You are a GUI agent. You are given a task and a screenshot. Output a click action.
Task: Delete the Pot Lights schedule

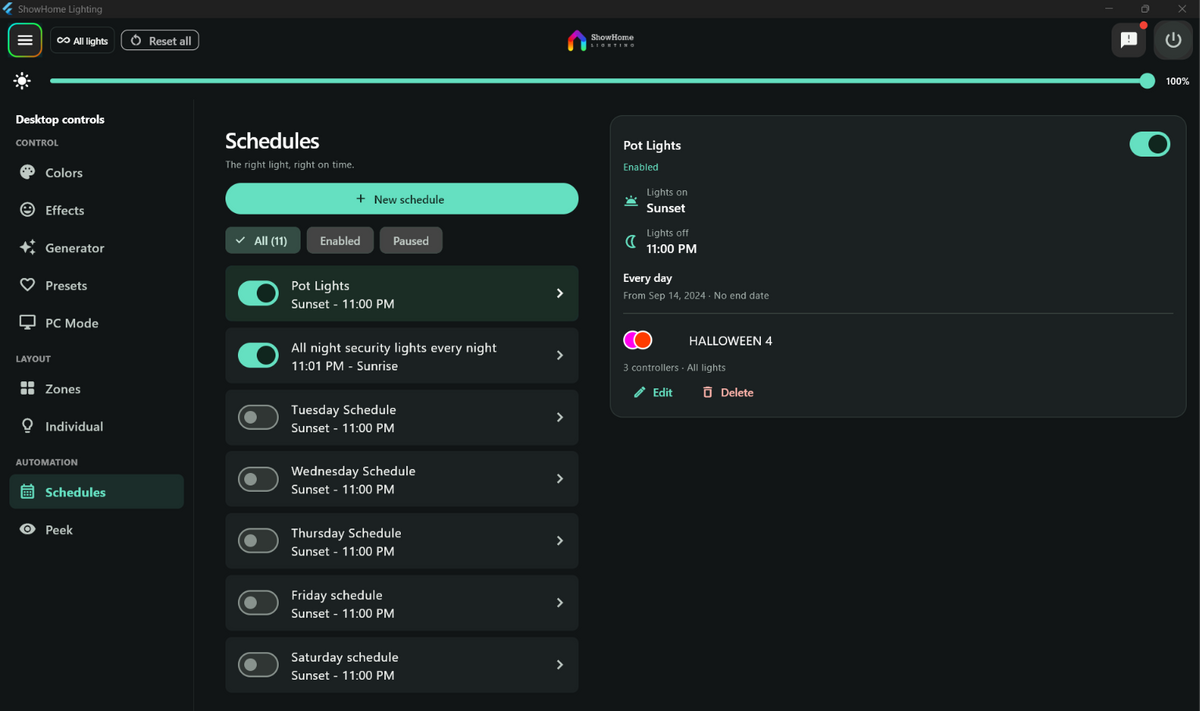(728, 392)
